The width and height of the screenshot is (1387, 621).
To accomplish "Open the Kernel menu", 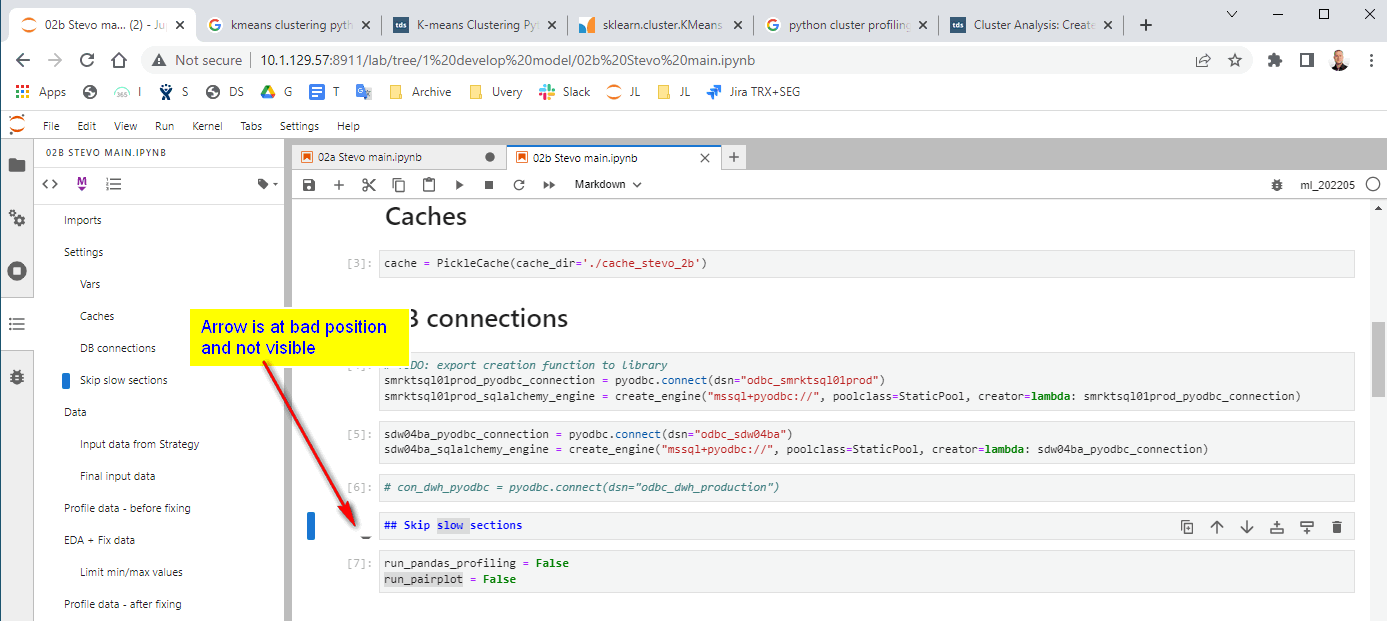I will coord(207,126).
